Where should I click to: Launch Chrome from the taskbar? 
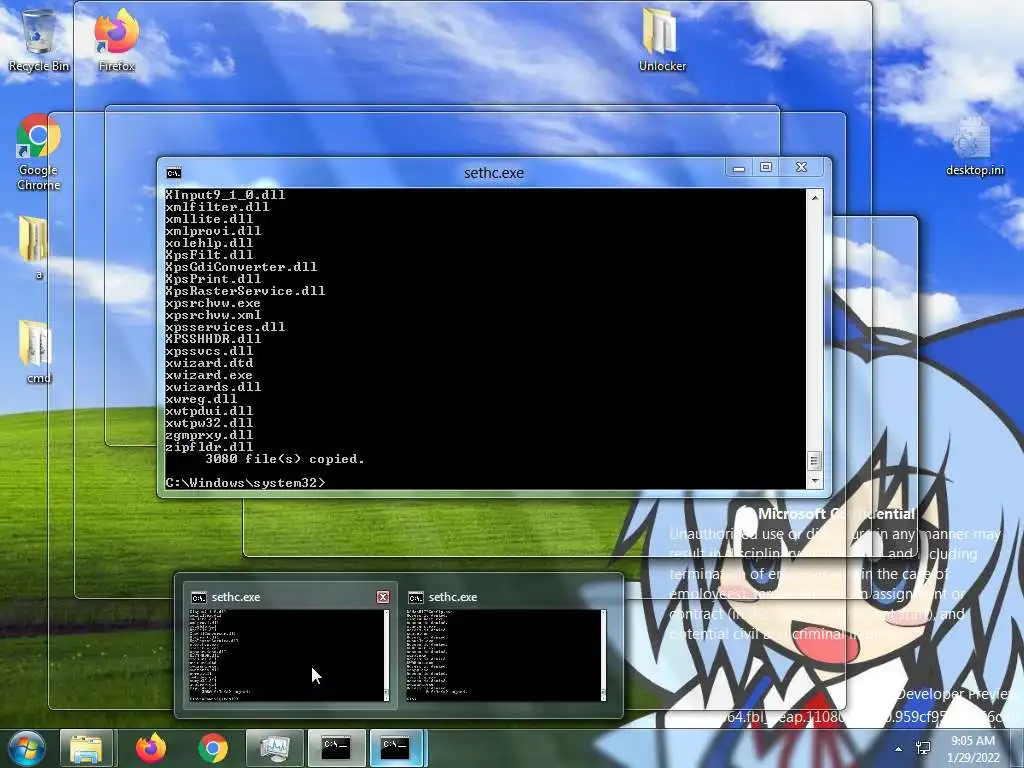213,748
